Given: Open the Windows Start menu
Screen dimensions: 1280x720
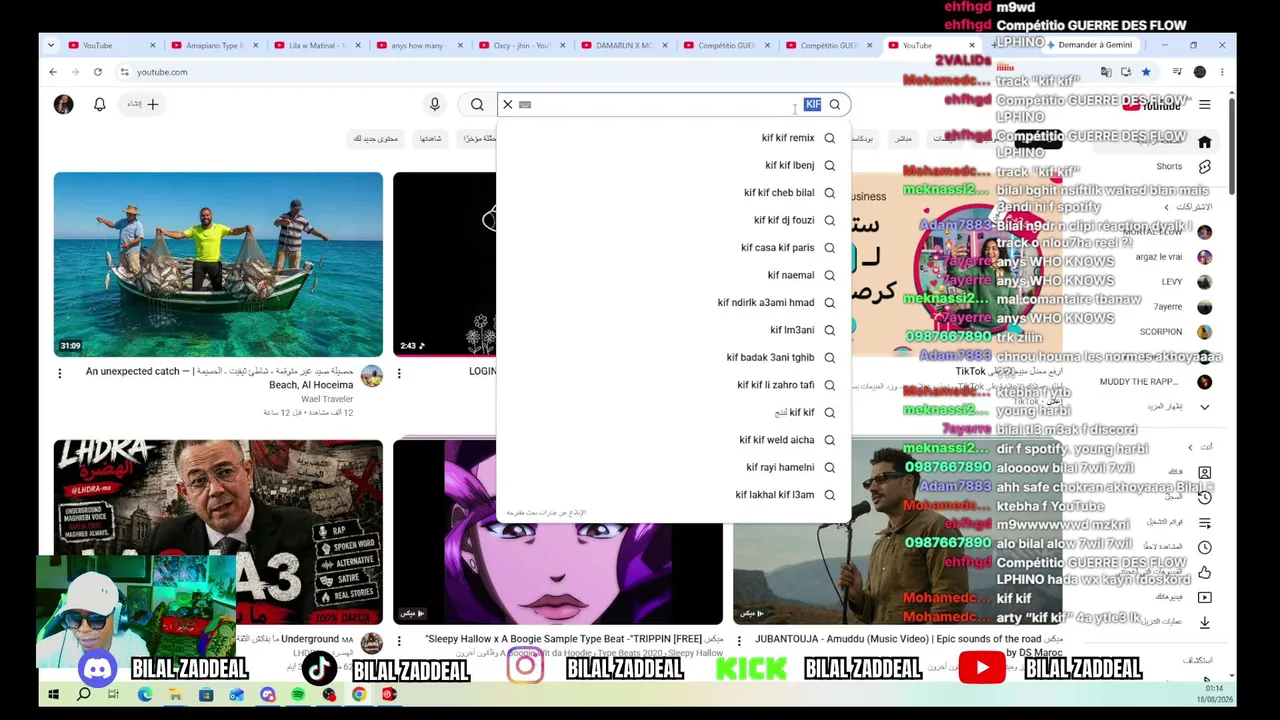Looking at the screenshot, I should pyautogui.click(x=53, y=695).
